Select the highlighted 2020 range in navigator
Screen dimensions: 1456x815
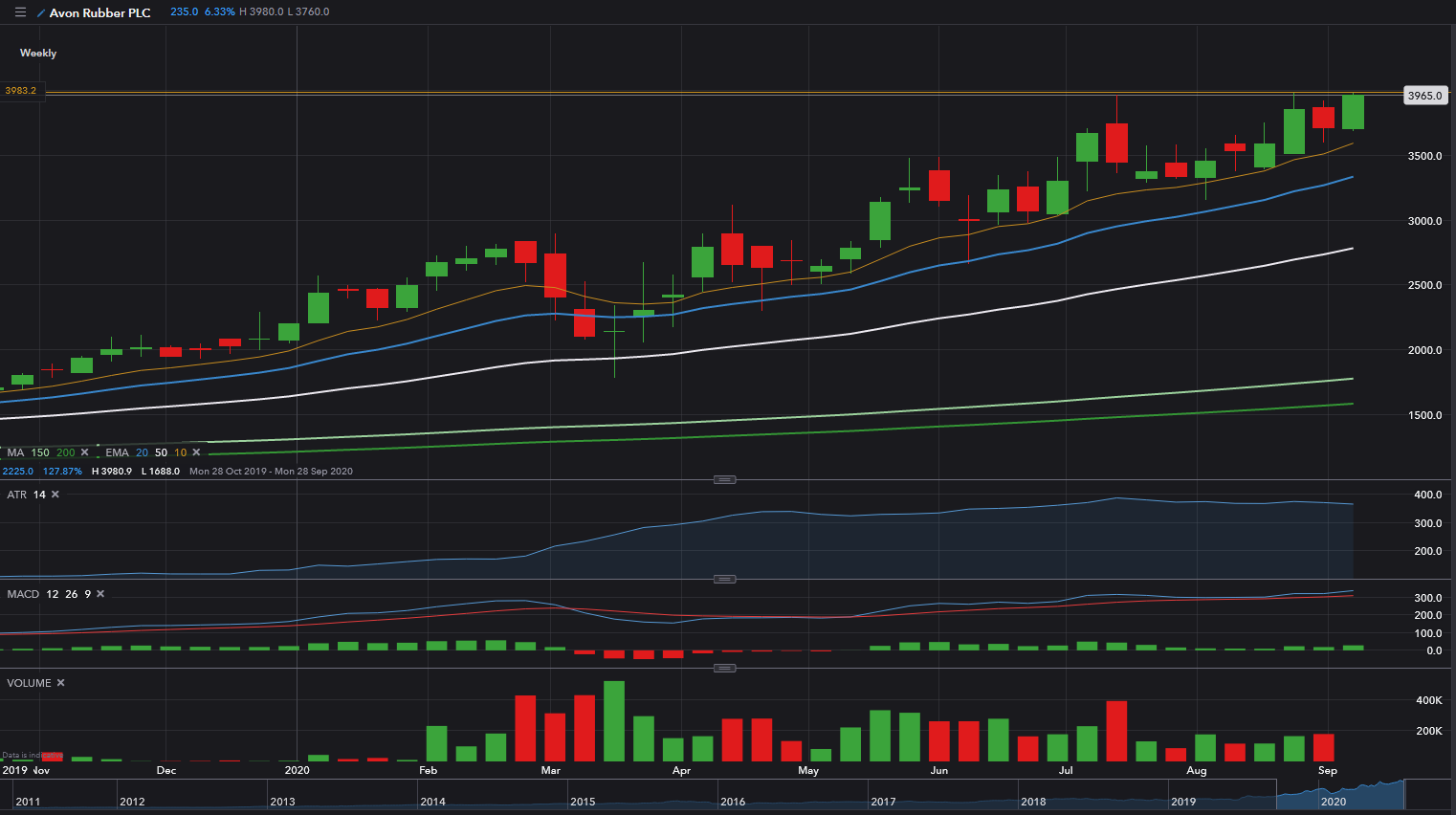(x=1340, y=795)
